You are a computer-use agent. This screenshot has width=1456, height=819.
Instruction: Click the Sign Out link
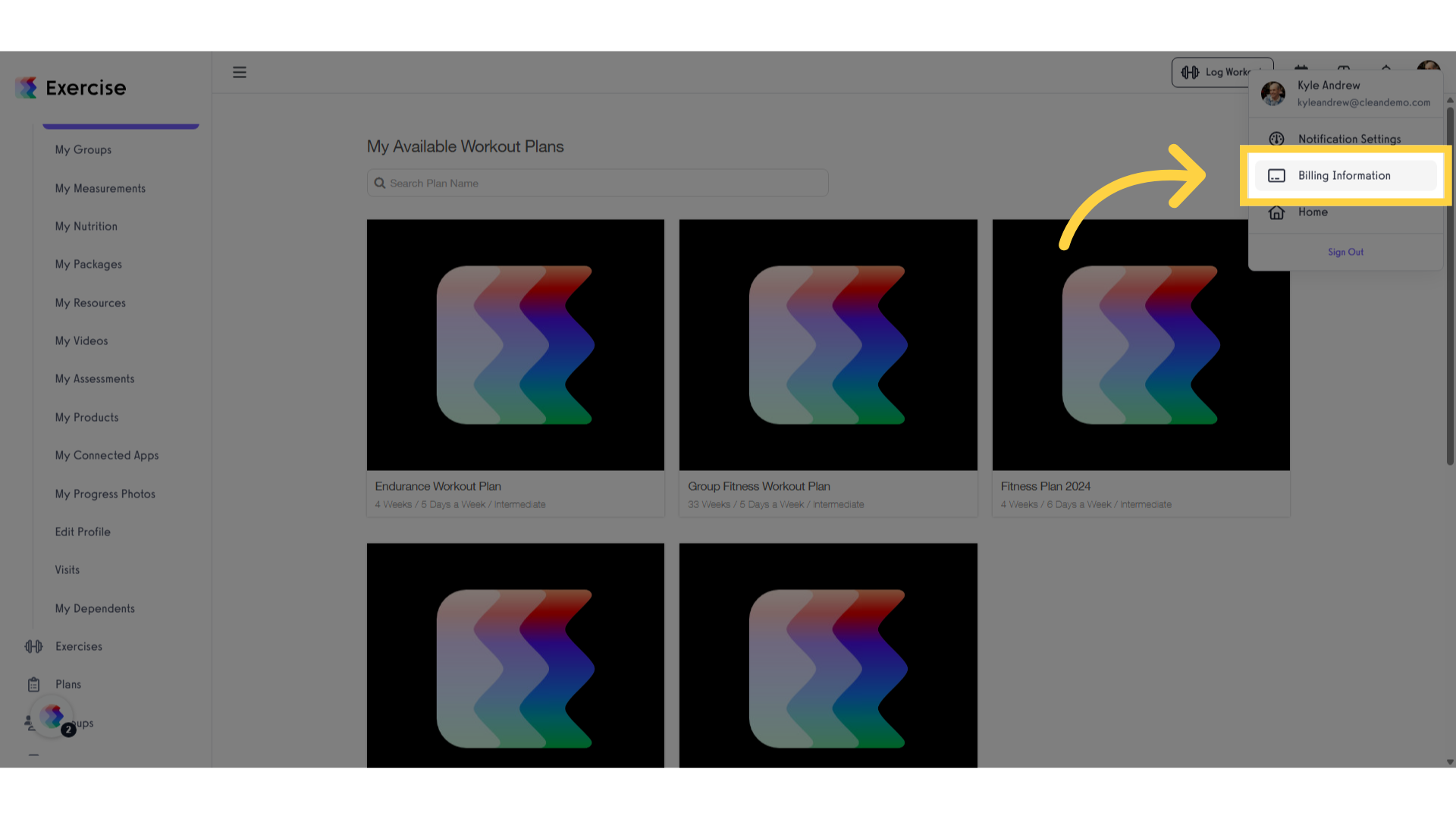click(x=1345, y=252)
